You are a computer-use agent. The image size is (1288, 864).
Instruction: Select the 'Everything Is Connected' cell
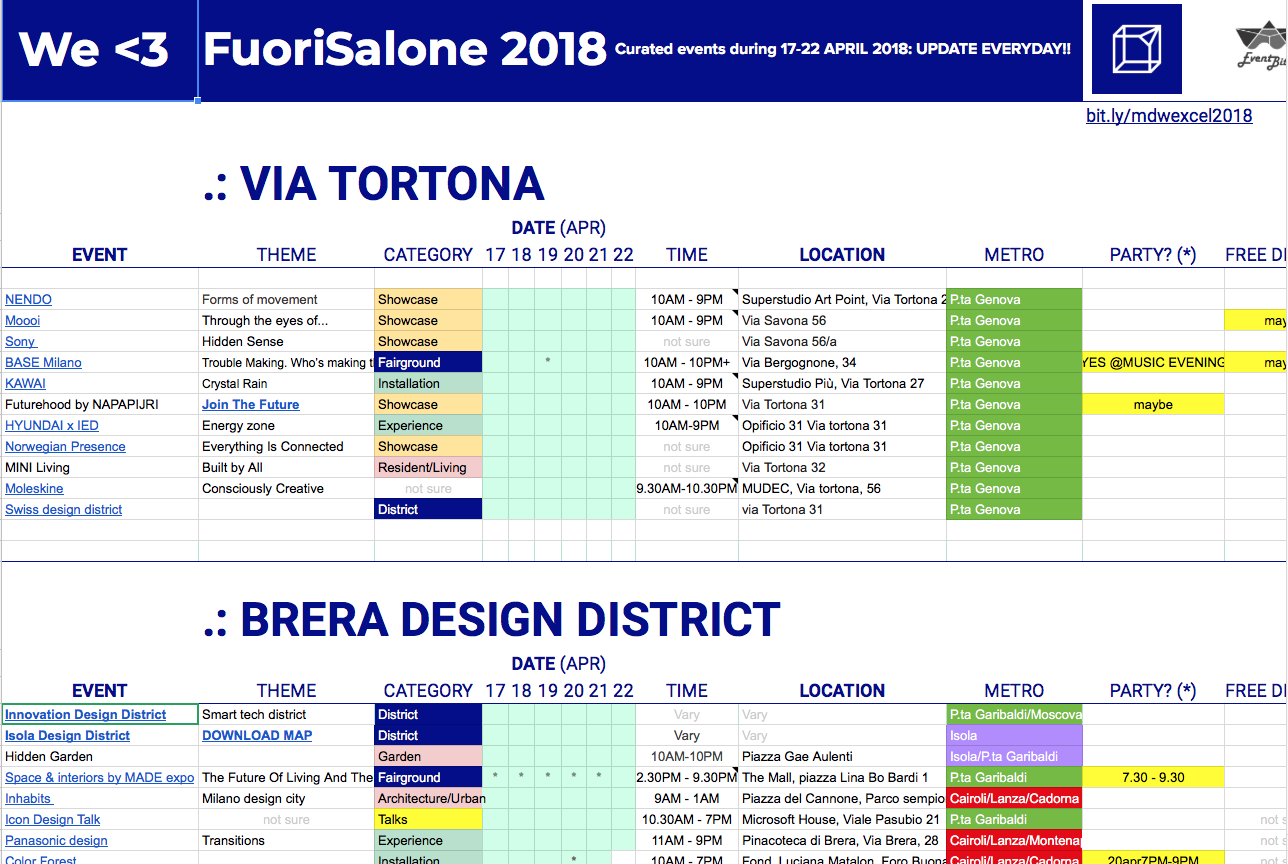(286, 446)
